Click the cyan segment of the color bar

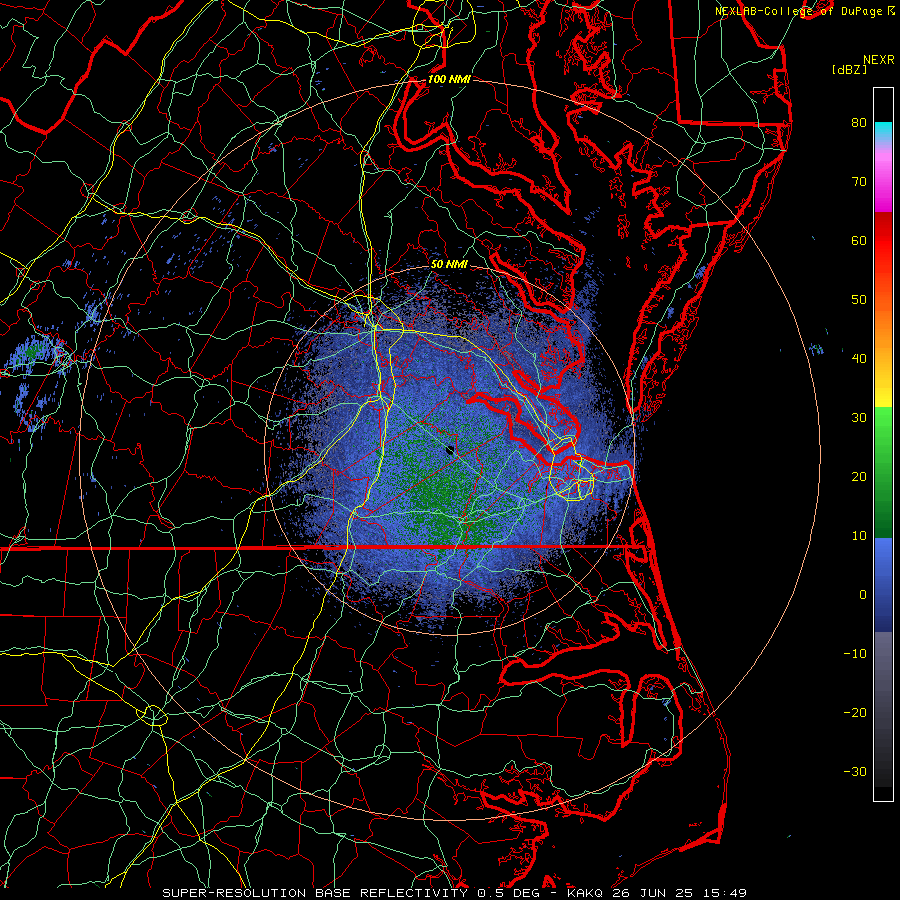tap(883, 131)
